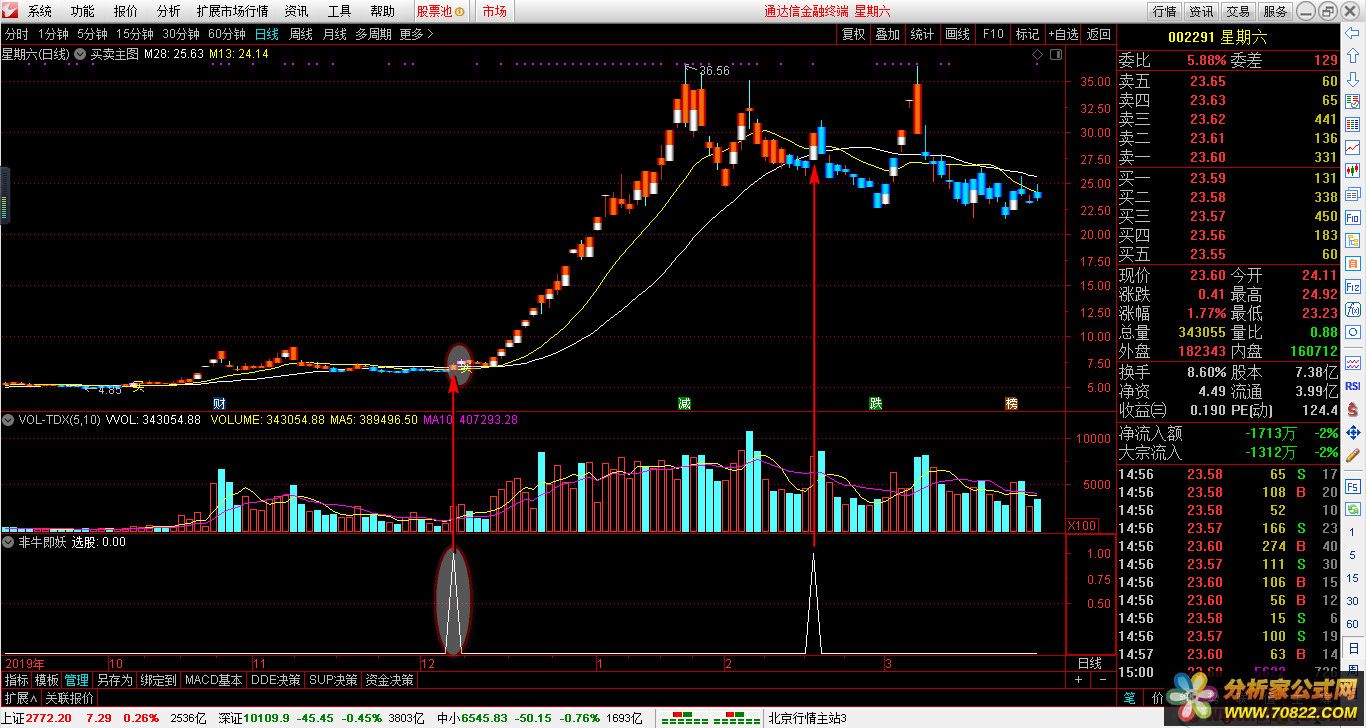This screenshot has width=1366, height=728.
Task: Click the second white signal spike in indicator panel
Action: [x=813, y=602]
